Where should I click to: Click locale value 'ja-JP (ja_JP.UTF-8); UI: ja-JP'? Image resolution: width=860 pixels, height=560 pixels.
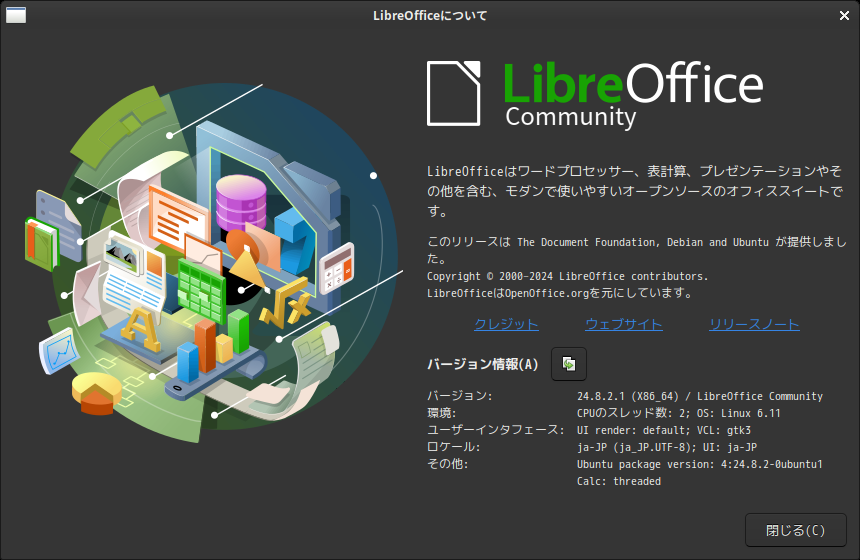click(x=667, y=447)
